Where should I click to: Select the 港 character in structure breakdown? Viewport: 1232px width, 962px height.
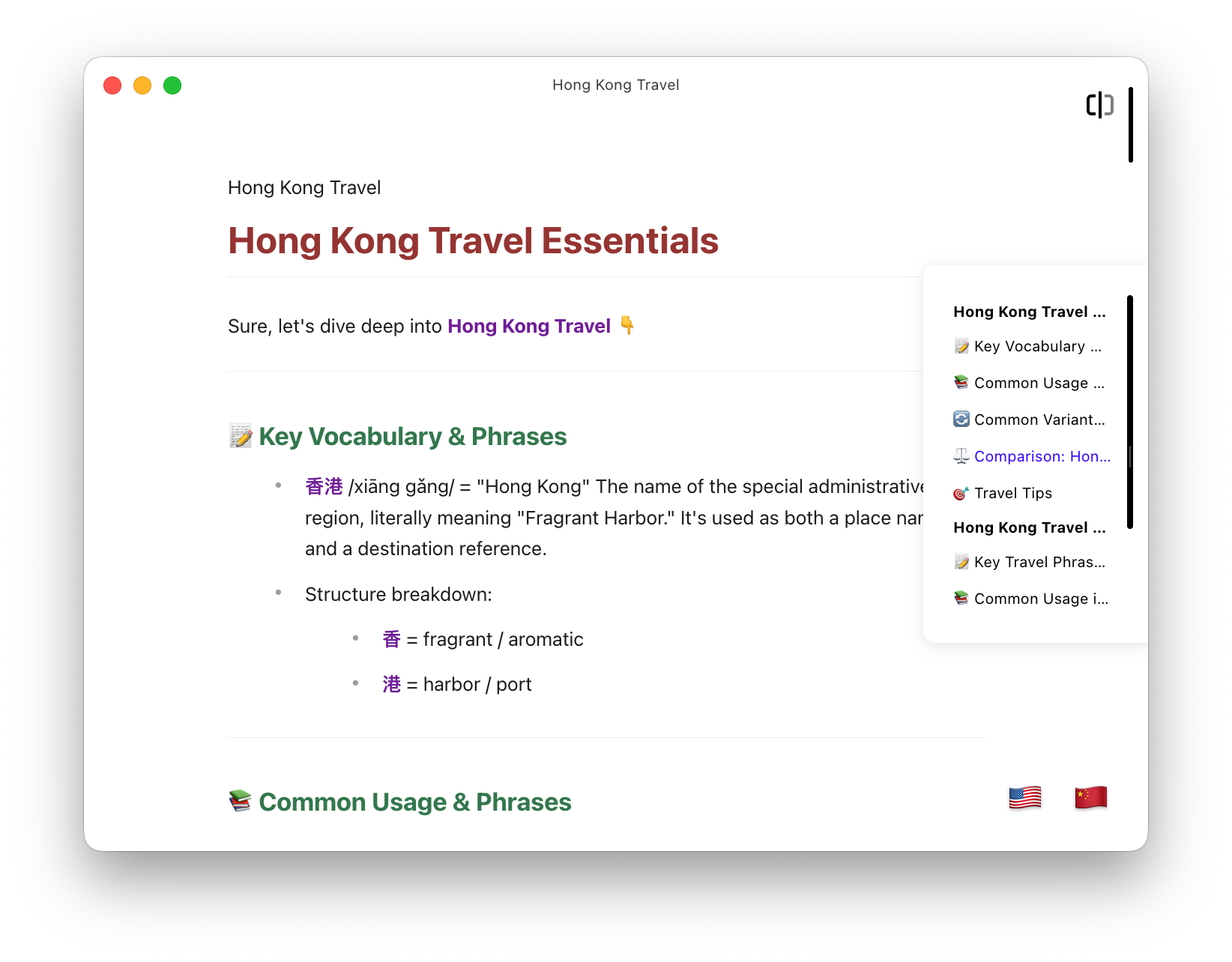pyautogui.click(x=391, y=684)
